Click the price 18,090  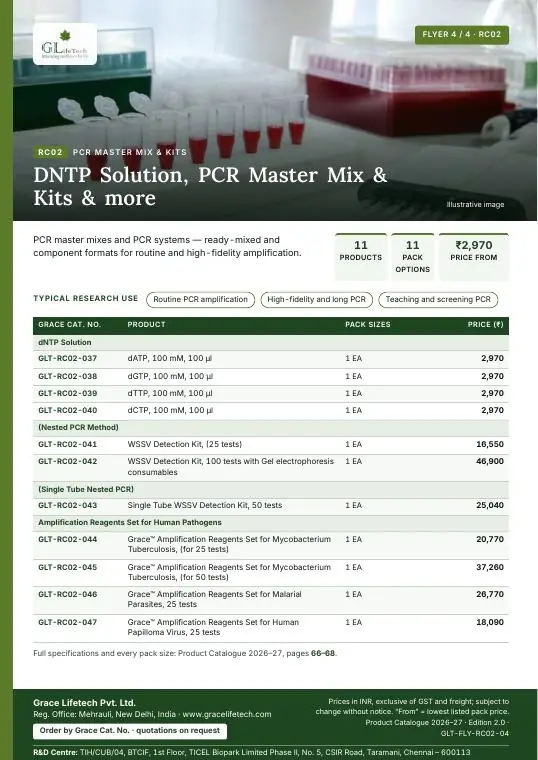(x=490, y=622)
